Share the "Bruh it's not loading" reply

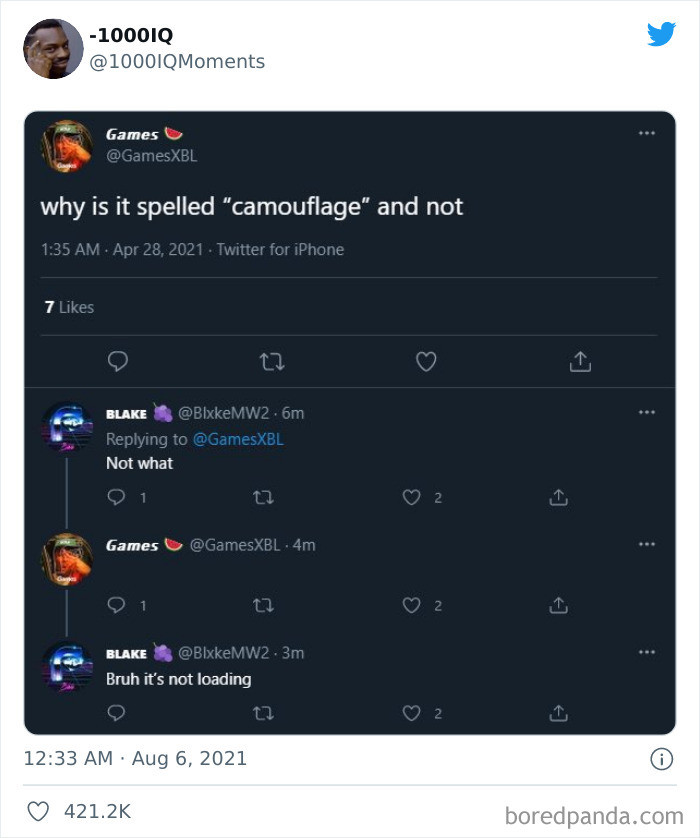pos(559,713)
